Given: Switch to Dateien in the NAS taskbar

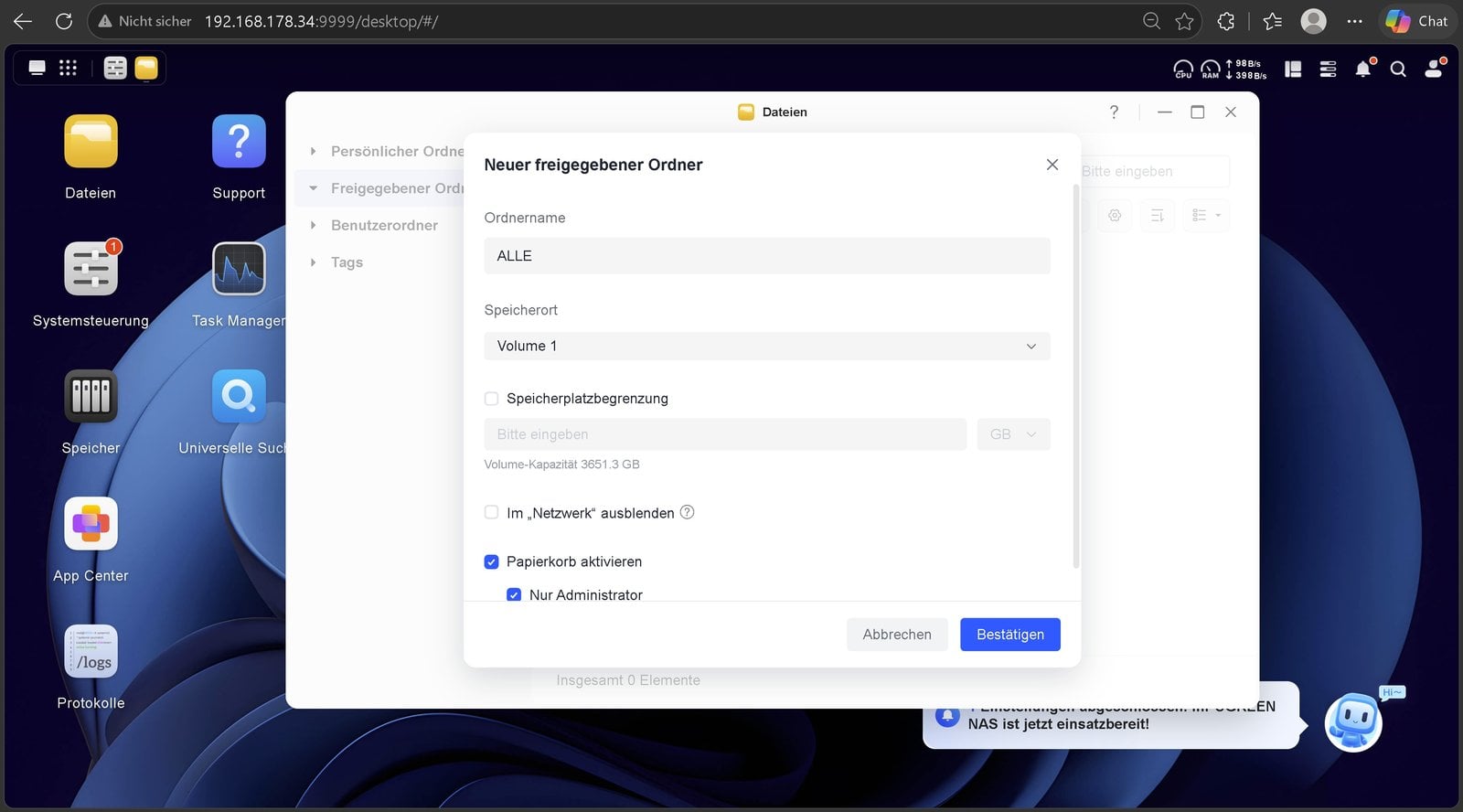Looking at the screenshot, I should [x=146, y=68].
